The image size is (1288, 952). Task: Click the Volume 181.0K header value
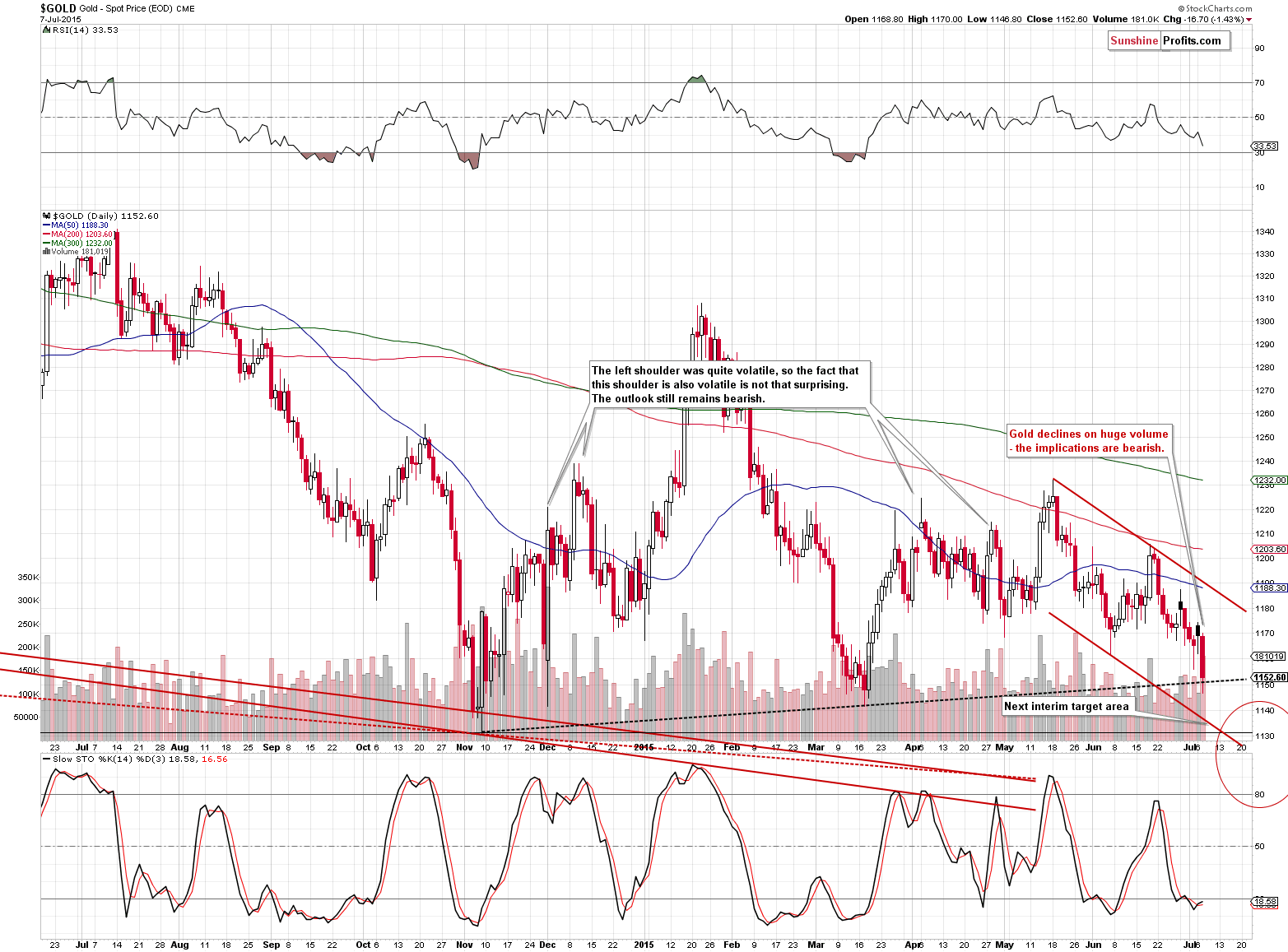[x=1126, y=19]
